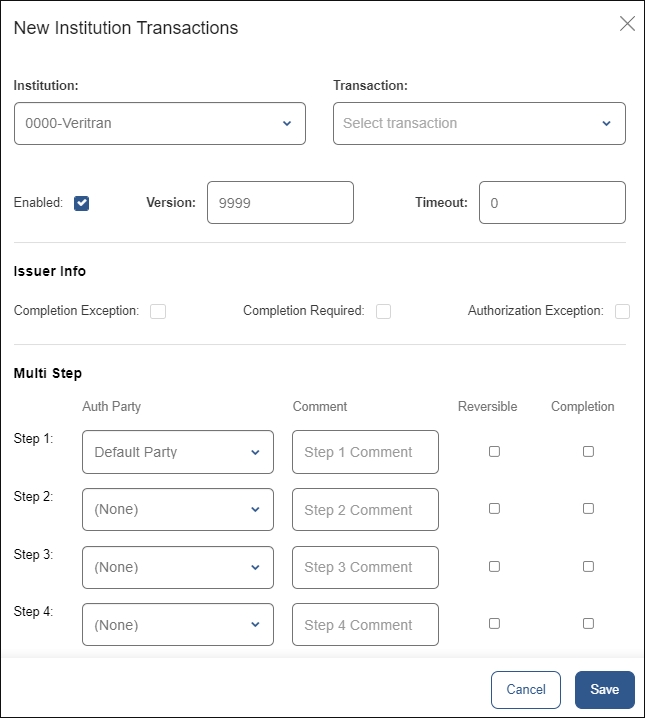Open the Institution dropdown
This screenshot has width=645, height=718.
[160, 123]
